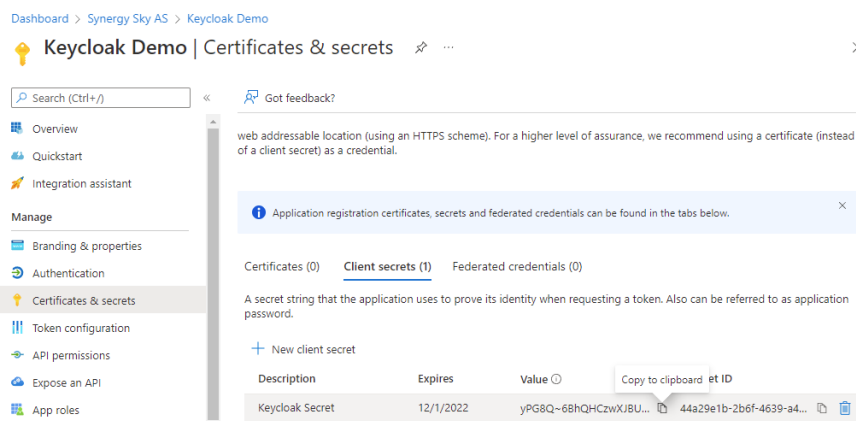Delete the Keycloak Secret
Screen dimensions: 856x421
pos(845,407)
